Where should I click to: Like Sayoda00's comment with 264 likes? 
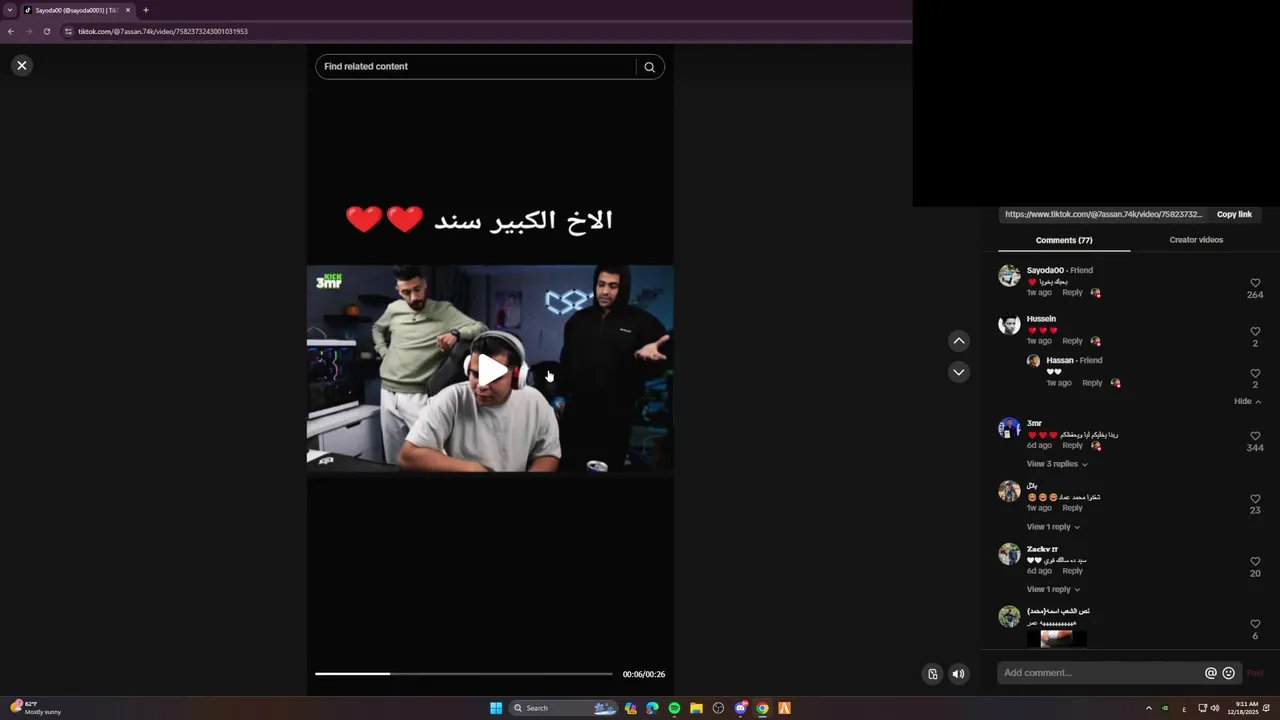[1255, 283]
